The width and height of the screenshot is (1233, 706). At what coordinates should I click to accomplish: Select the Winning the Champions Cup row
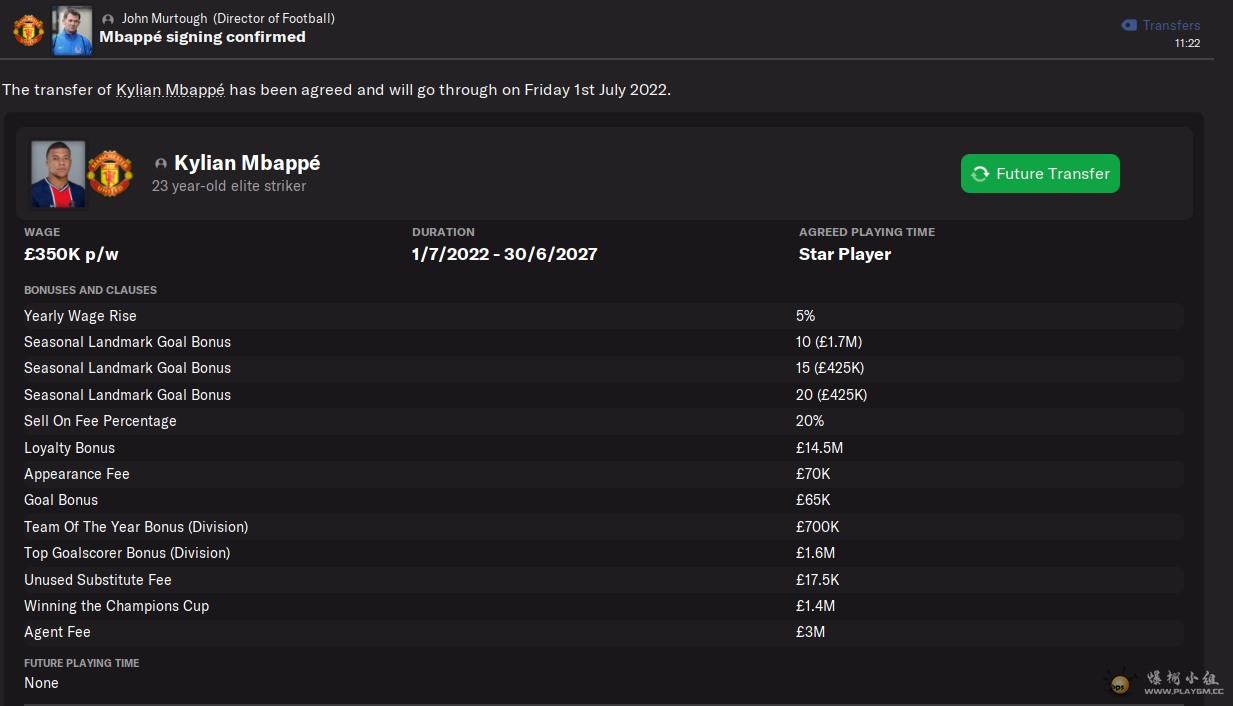pos(600,606)
